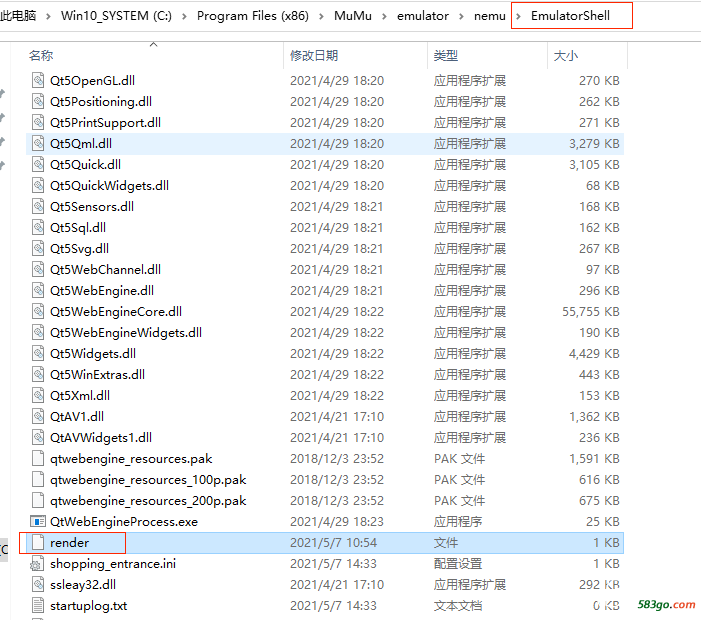Click the icon of the render file
Screen dimensions: 701x620
pyautogui.click(x=38, y=543)
